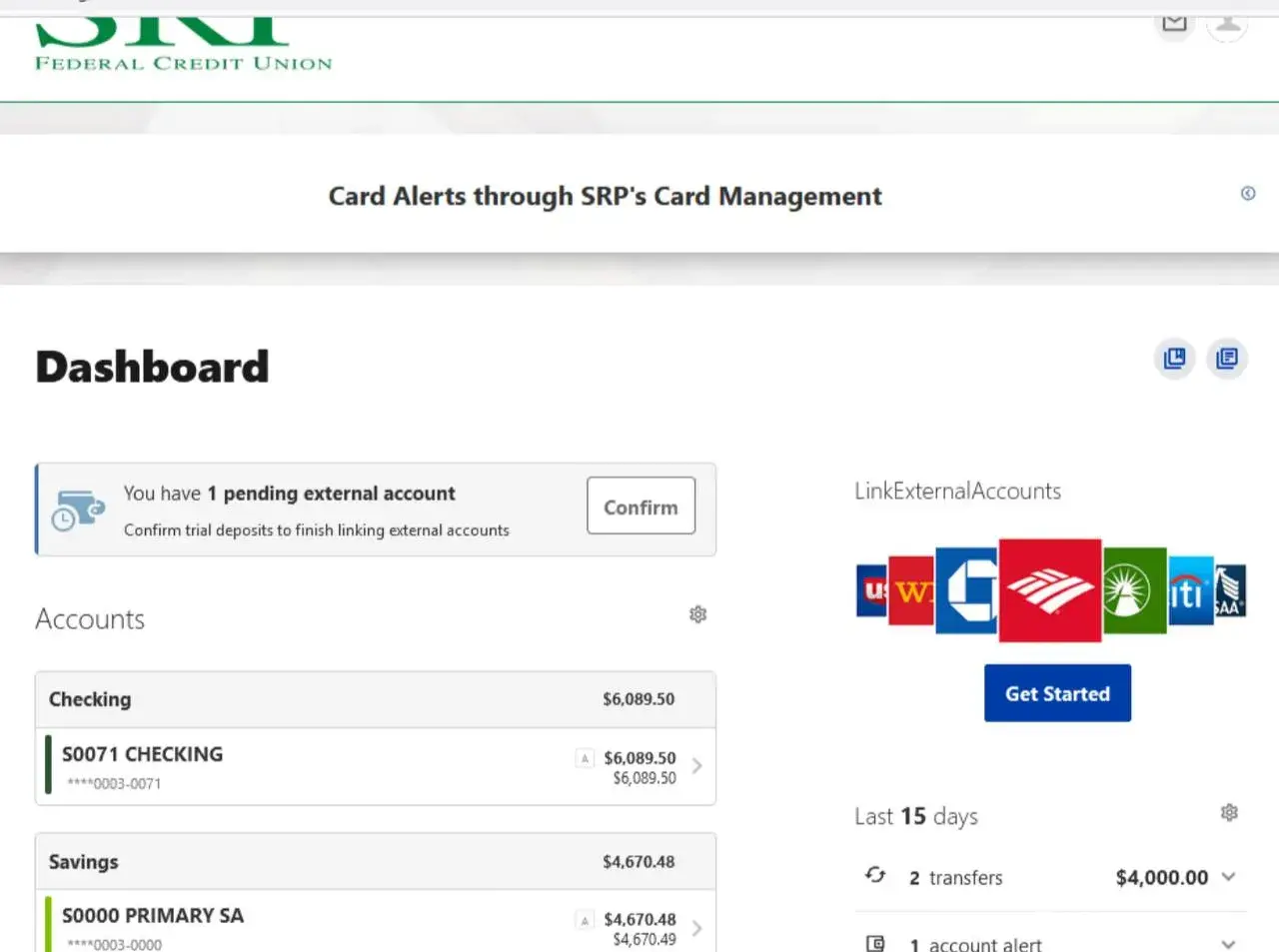This screenshot has width=1279, height=952.
Task: Open S0000 Primary SA account chevron
Action: click(x=696, y=928)
